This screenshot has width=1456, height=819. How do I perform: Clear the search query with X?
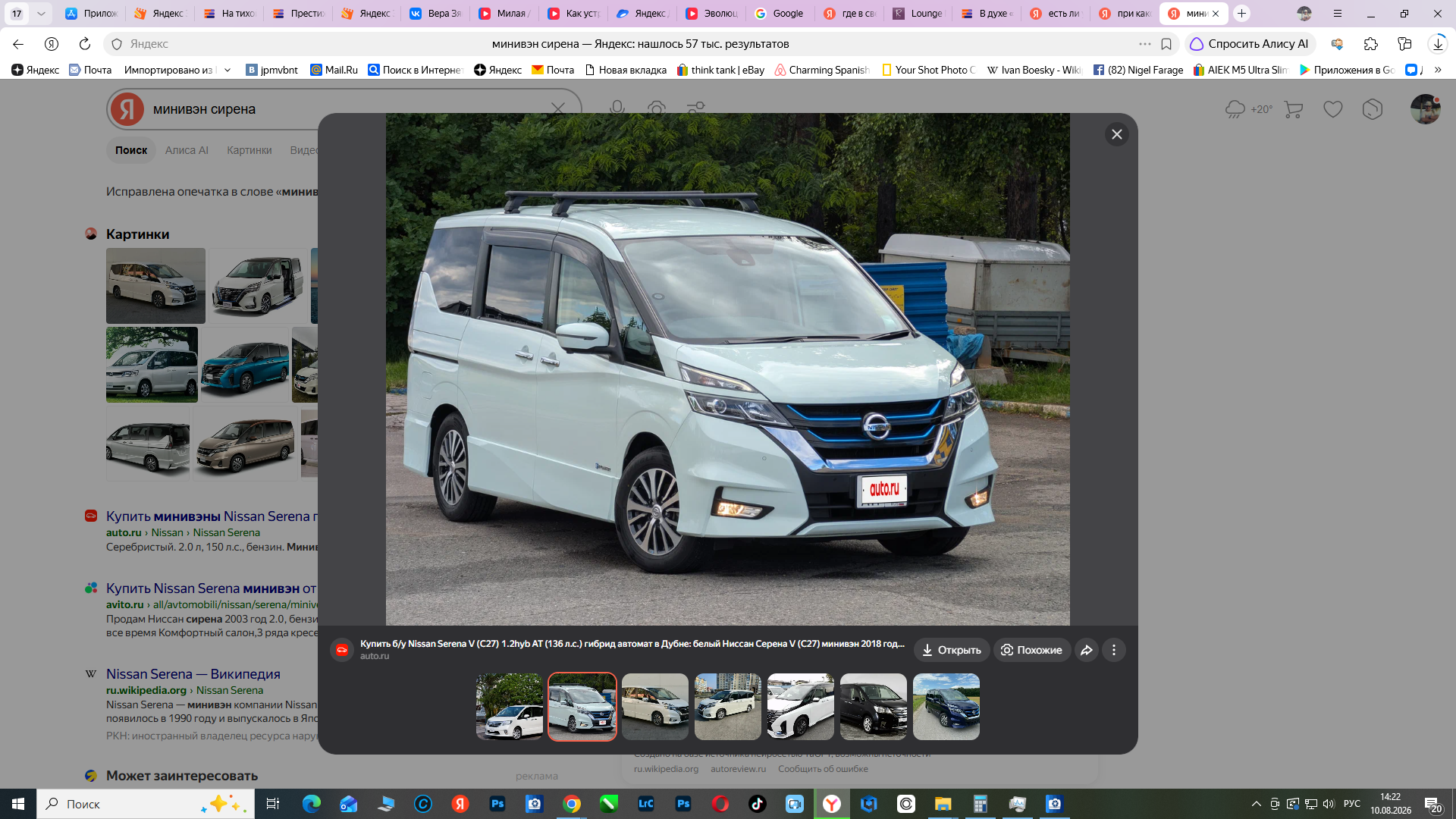click(558, 109)
